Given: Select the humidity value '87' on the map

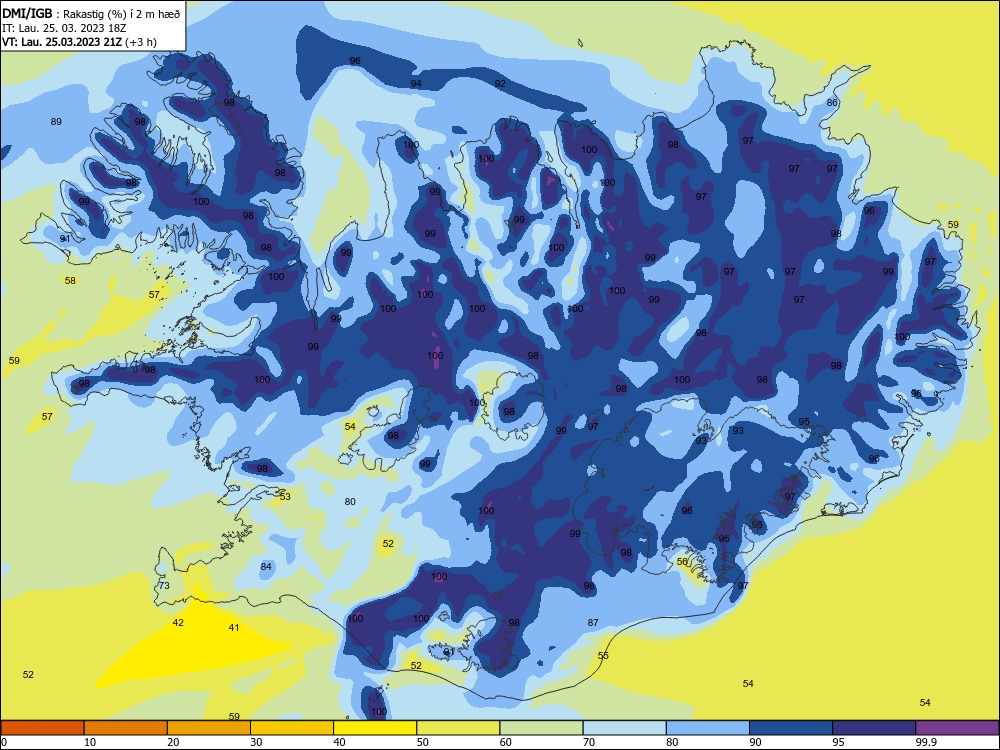Looking at the screenshot, I should [x=593, y=622].
